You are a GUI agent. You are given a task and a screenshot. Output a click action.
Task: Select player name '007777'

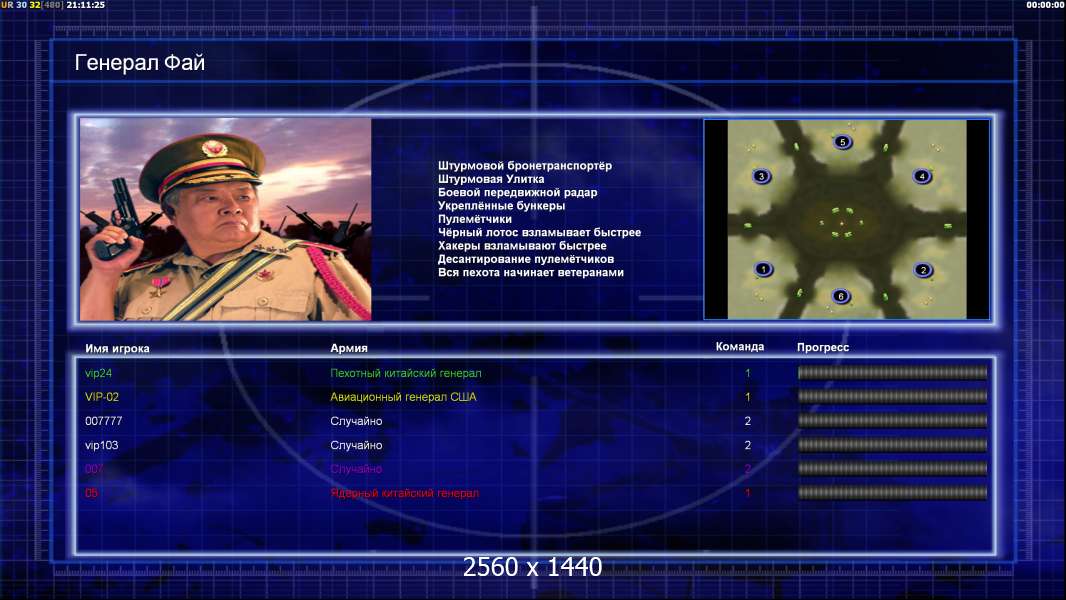pyautogui.click(x=103, y=421)
